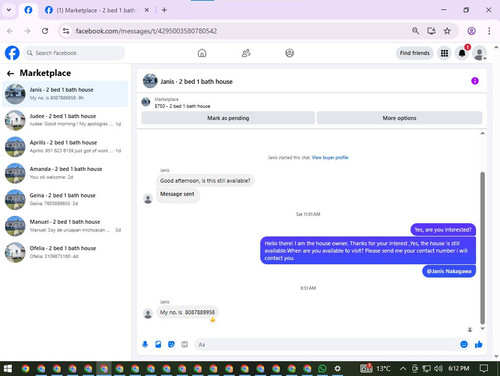Click the attach photo icon

coord(158,344)
